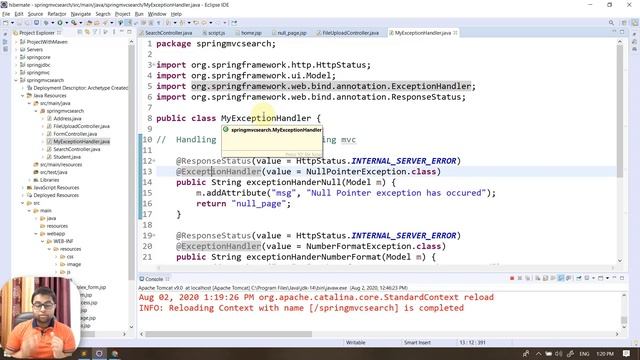Switch to the home.jsp tab
The height and width of the screenshot is (360, 640).
(x=251, y=33)
